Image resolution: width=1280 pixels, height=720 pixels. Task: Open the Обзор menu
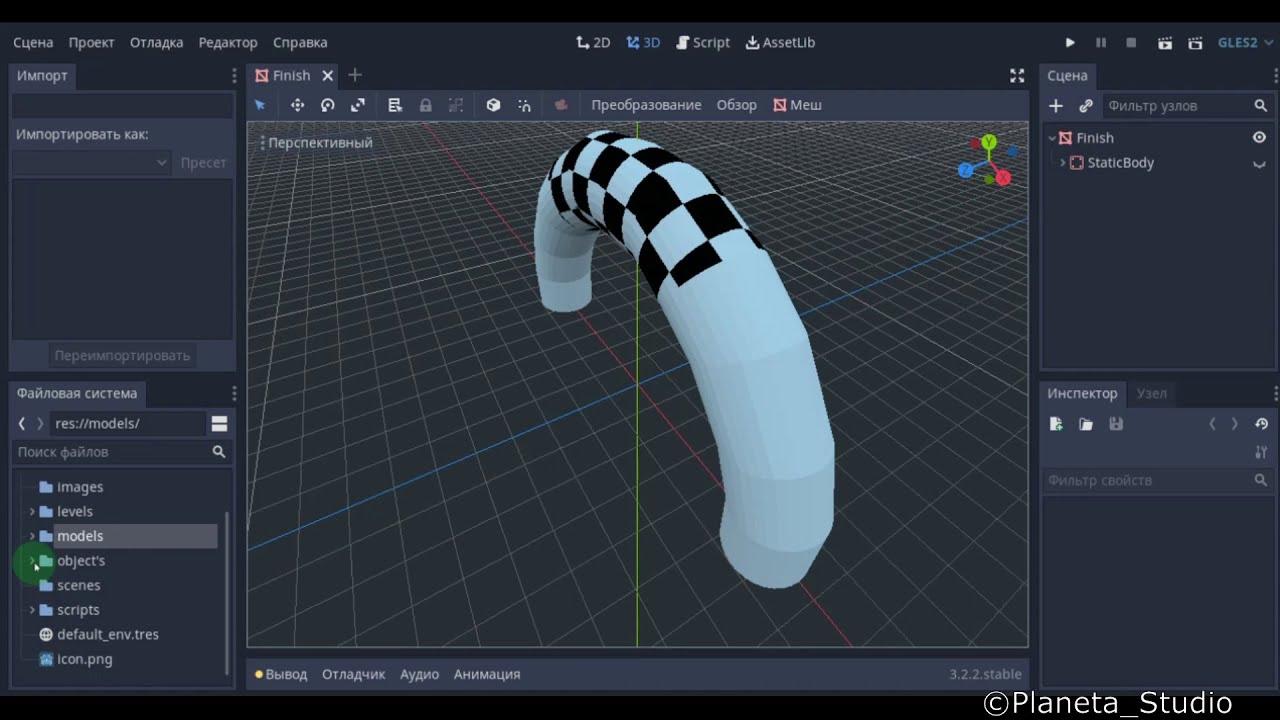[737, 105]
